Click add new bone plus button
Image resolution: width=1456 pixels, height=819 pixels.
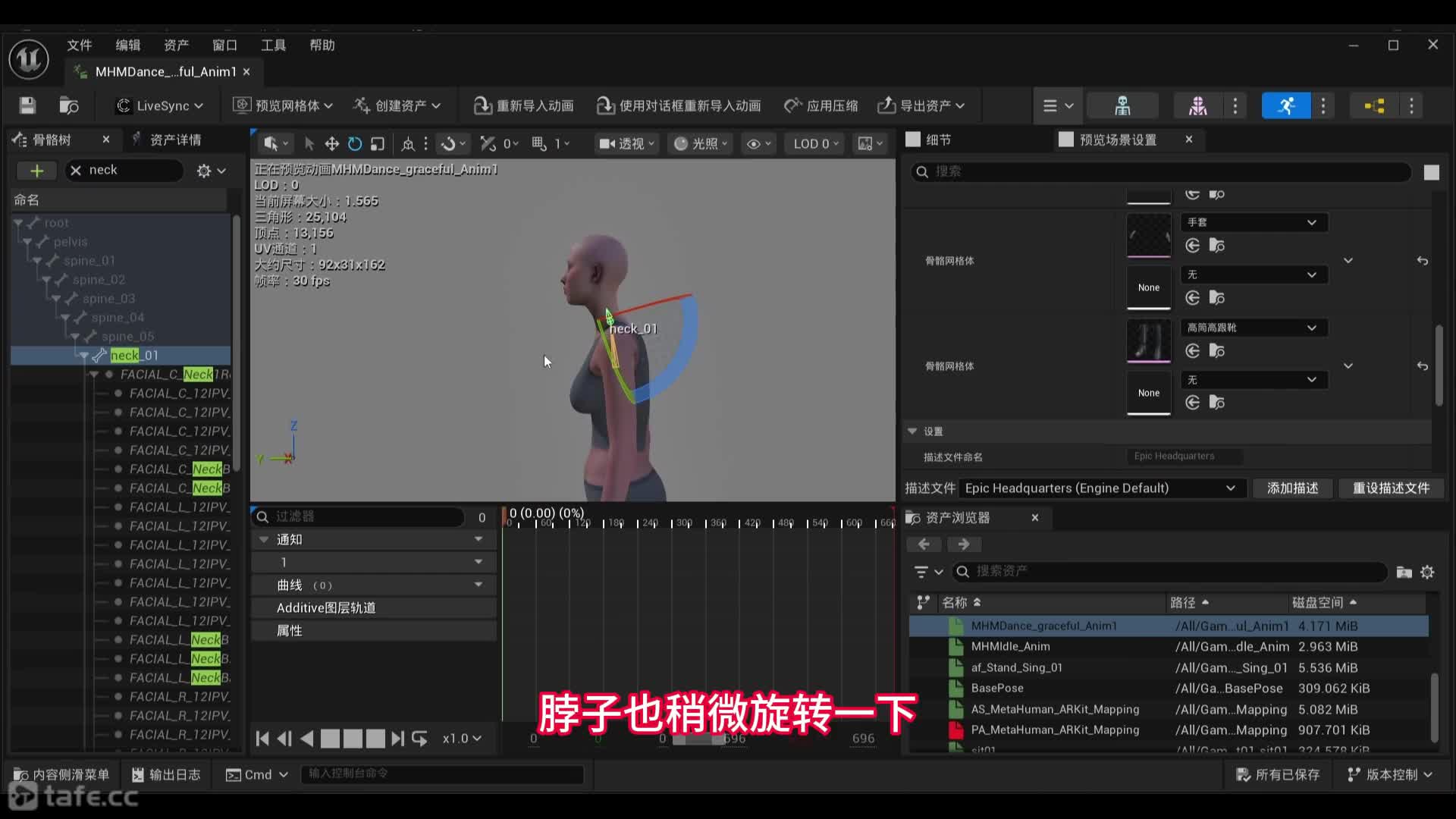(36, 171)
